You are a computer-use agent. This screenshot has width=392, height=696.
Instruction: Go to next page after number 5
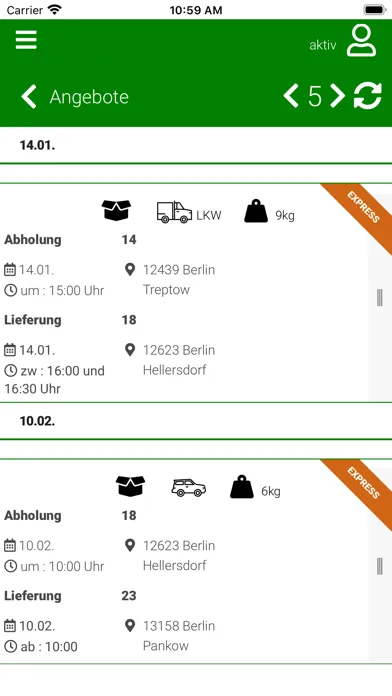337,96
